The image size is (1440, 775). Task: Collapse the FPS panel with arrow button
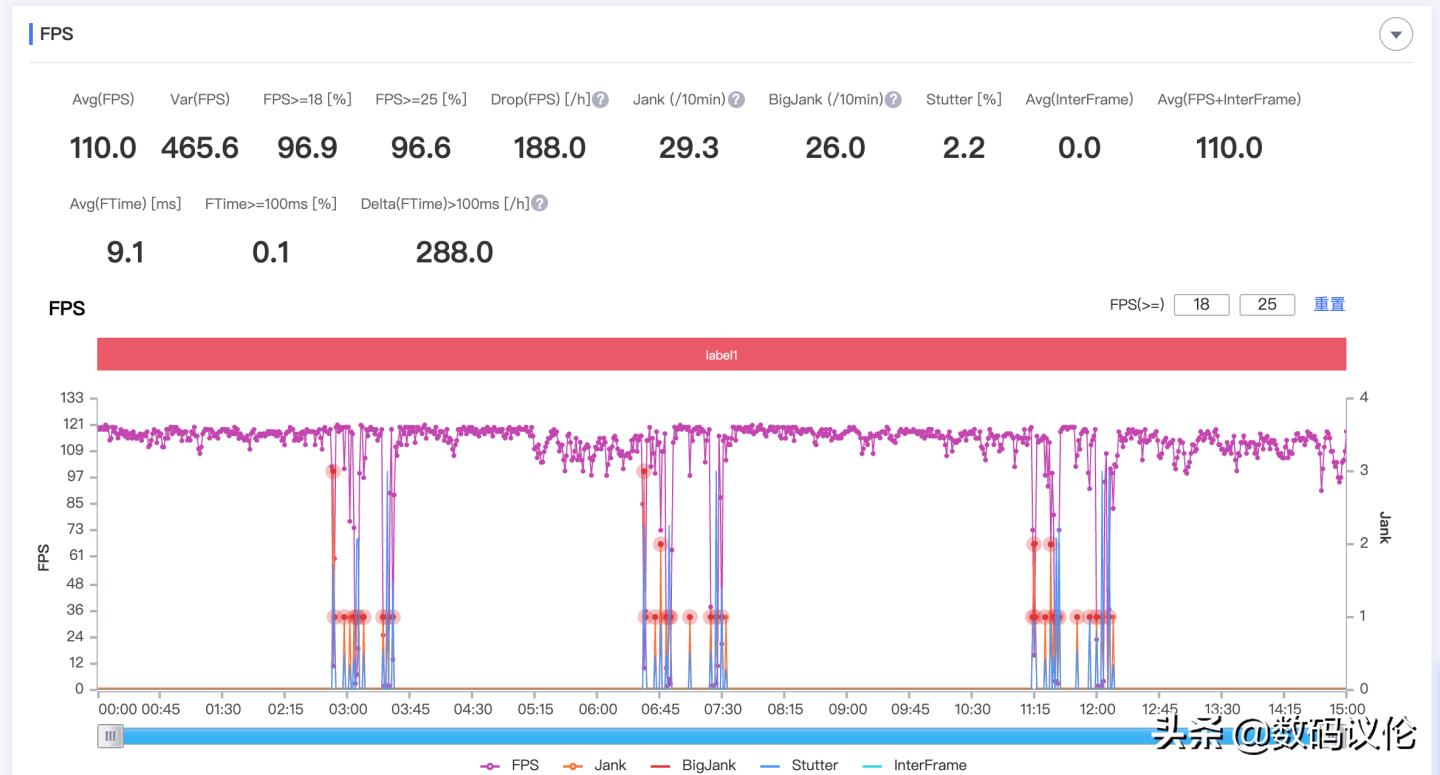(1396, 34)
